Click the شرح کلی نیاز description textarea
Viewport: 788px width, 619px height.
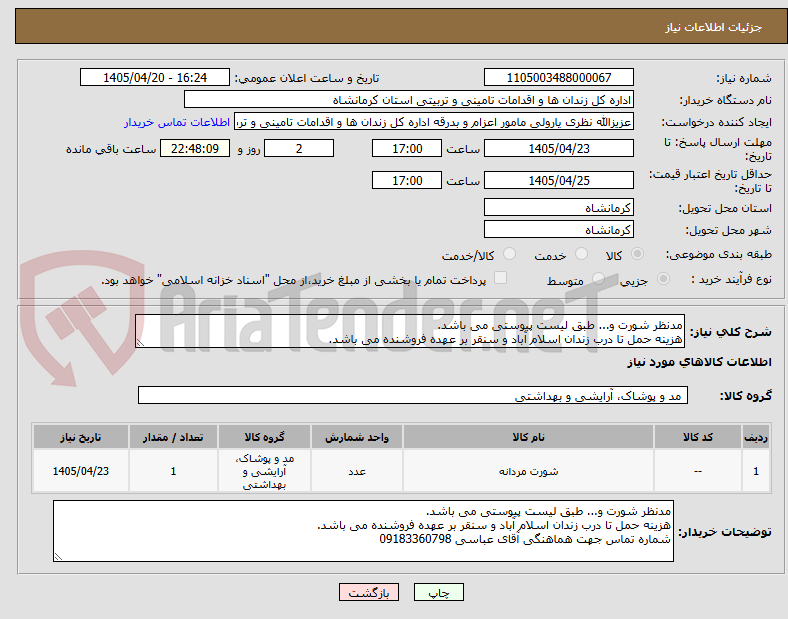coord(410,332)
